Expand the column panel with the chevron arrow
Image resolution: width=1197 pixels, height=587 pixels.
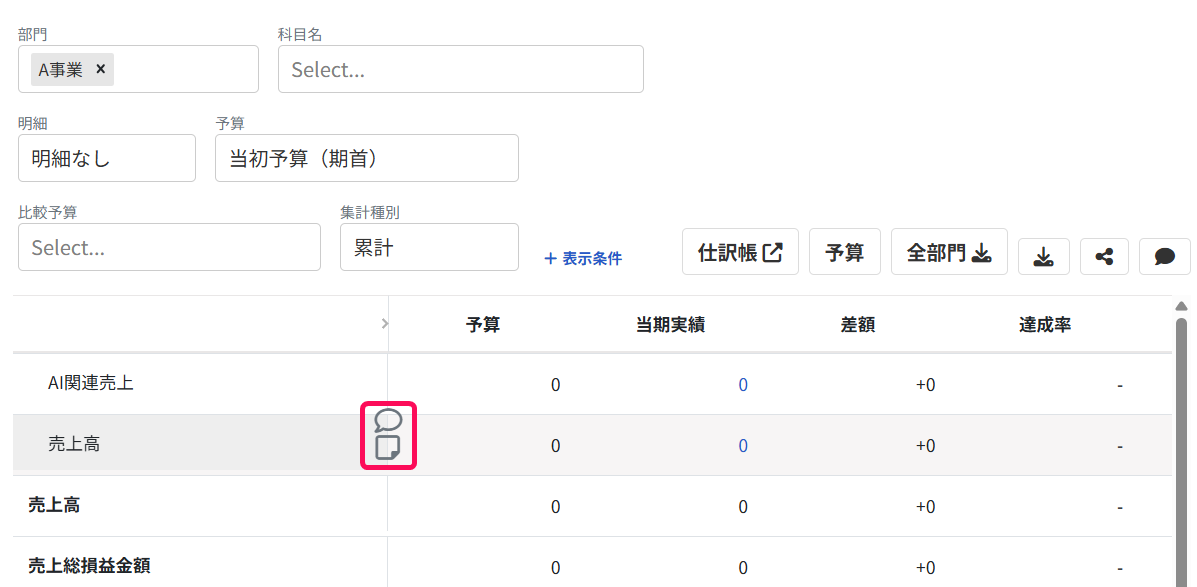tap(384, 324)
